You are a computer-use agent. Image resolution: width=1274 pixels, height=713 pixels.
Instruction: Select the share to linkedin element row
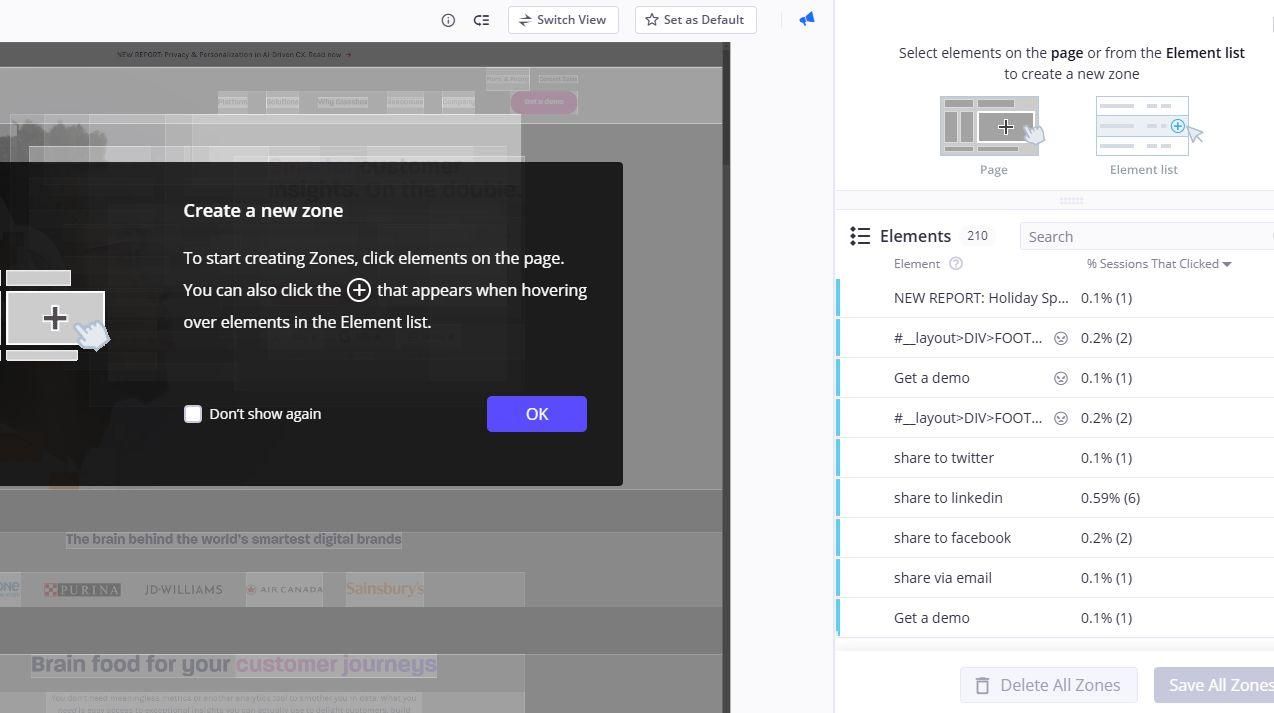point(948,498)
